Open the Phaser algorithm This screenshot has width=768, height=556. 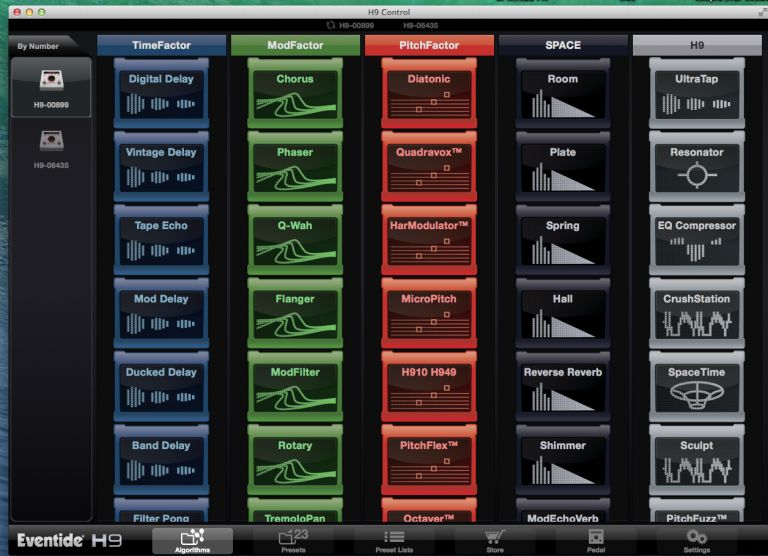(295, 167)
